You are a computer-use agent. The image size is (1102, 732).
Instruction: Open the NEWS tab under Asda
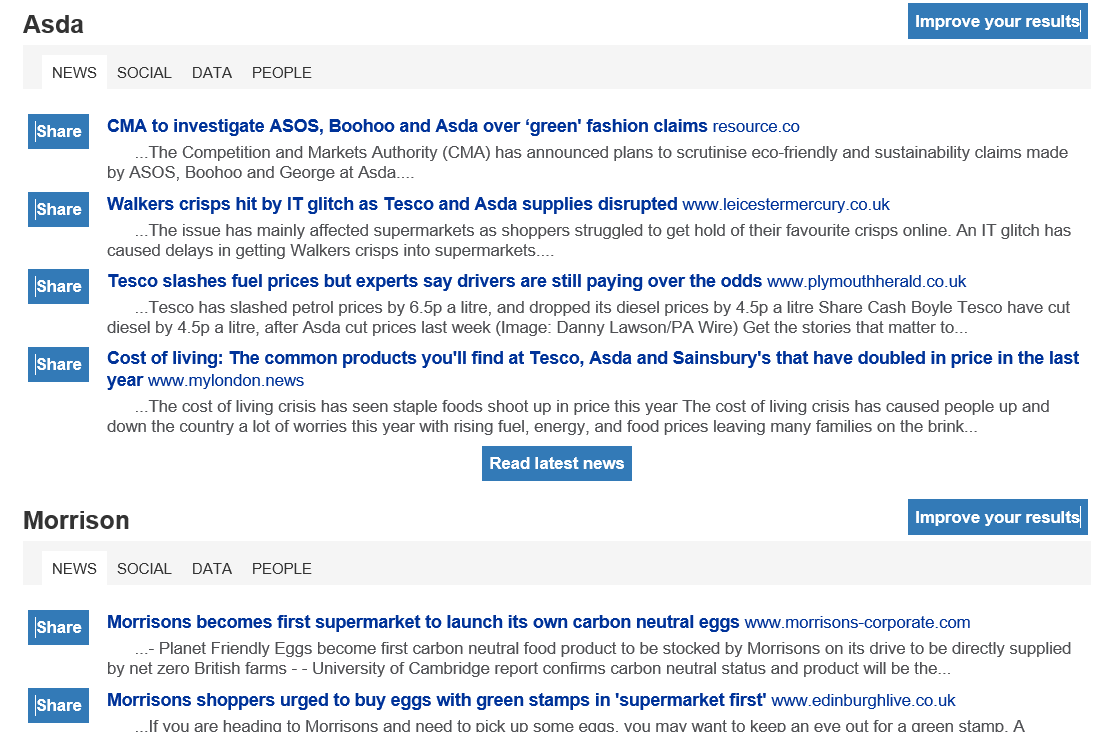pyautogui.click(x=74, y=72)
